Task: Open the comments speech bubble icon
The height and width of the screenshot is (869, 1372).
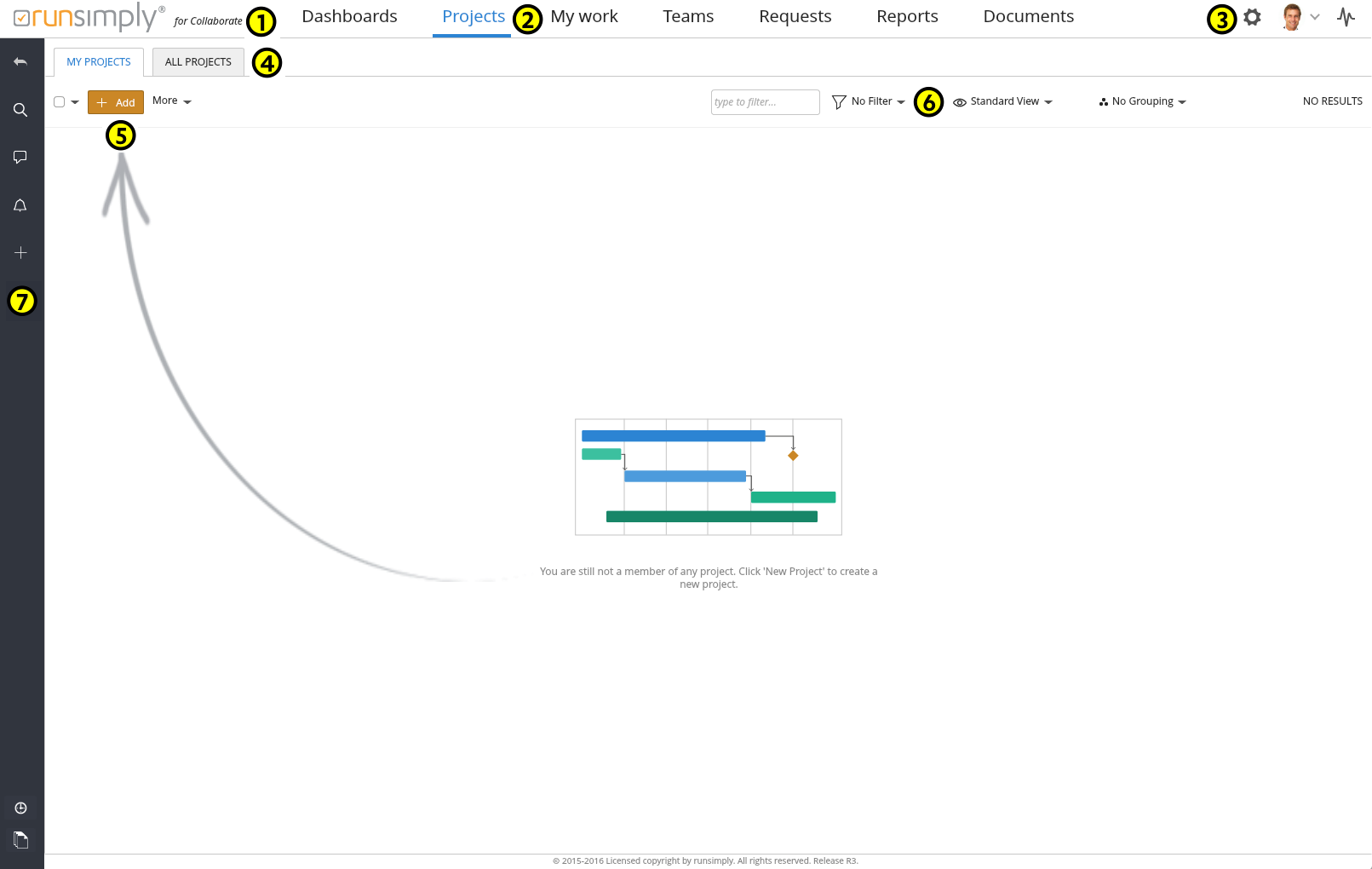Action: [x=20, y=157]
